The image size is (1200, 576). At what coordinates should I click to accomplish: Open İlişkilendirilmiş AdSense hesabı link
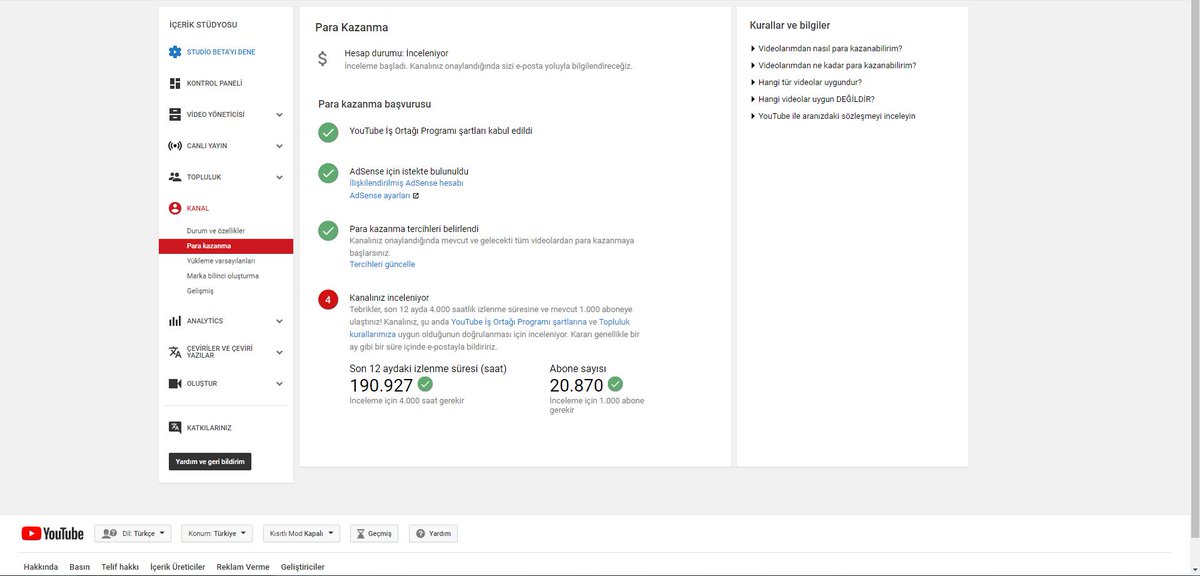click(406, 184)
